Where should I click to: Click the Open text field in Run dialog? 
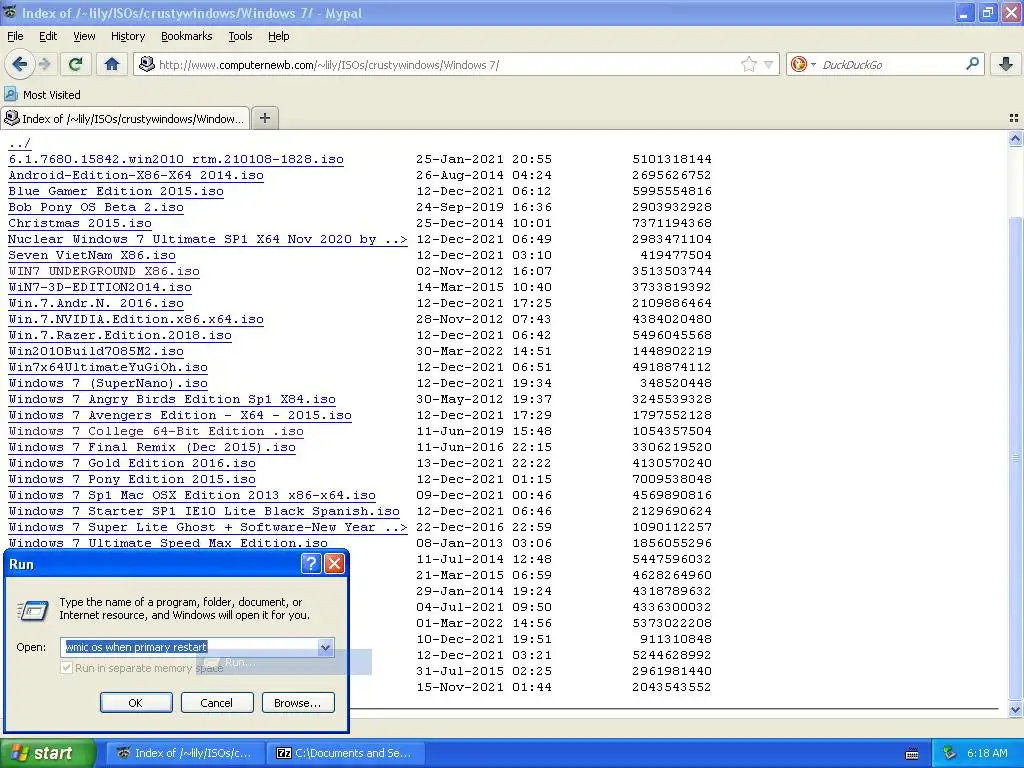pyautogui.click(x=189, y=647)
